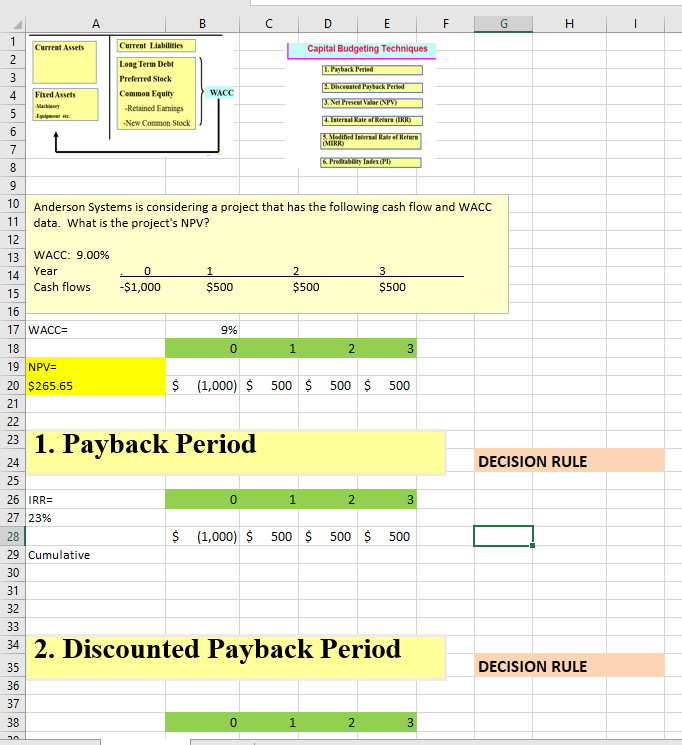Click green year 0 cell in row 18

[202, 348]
